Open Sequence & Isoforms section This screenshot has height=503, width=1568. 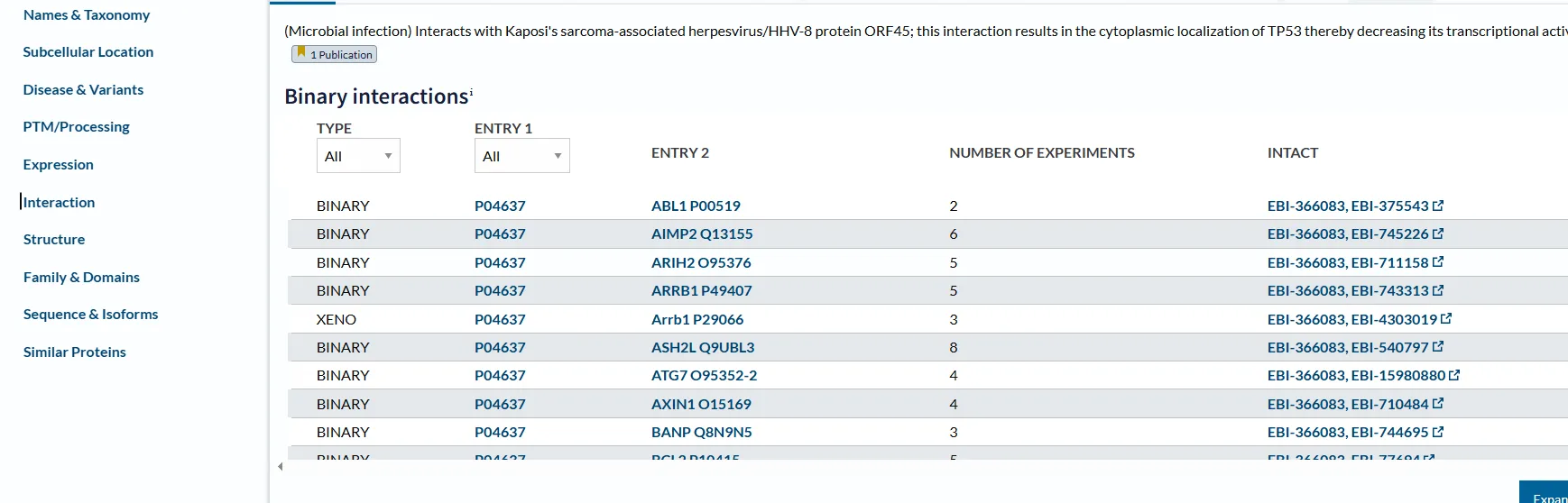click(90, 315)
